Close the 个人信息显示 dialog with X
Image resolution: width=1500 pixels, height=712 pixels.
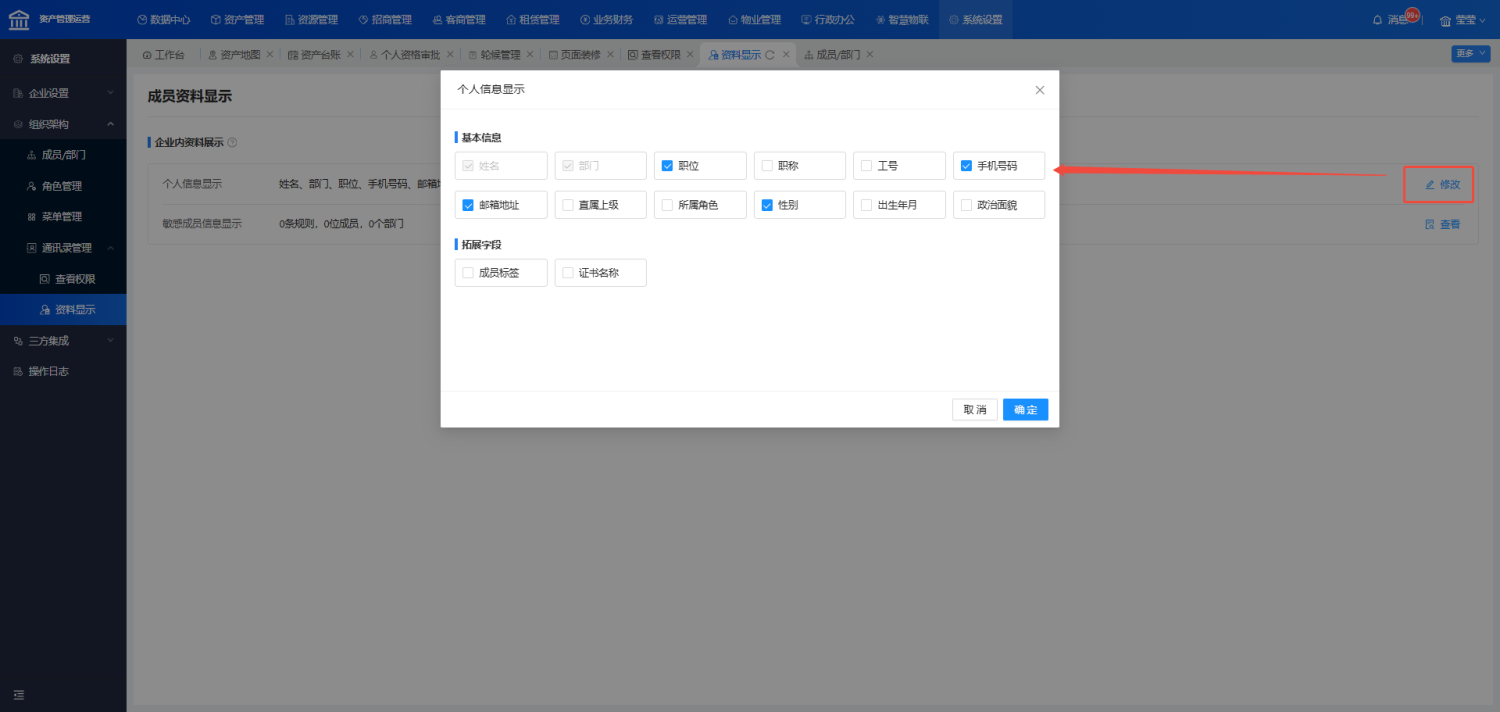point(1039,90)
